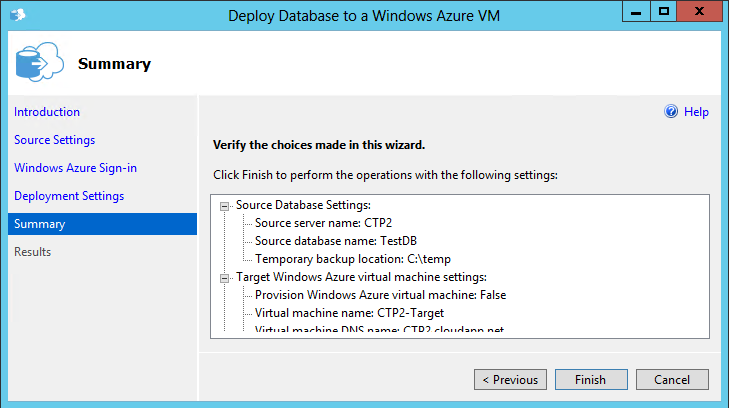Click the blue Help question mark icon
The image size is (729, 408).
click(671, 112)
